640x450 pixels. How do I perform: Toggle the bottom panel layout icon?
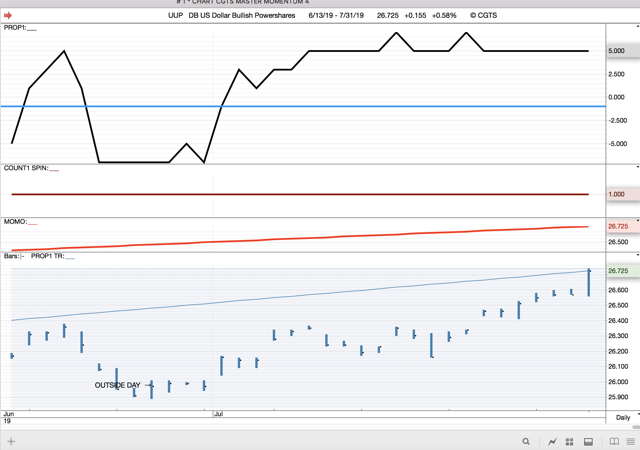pos(588,441)
